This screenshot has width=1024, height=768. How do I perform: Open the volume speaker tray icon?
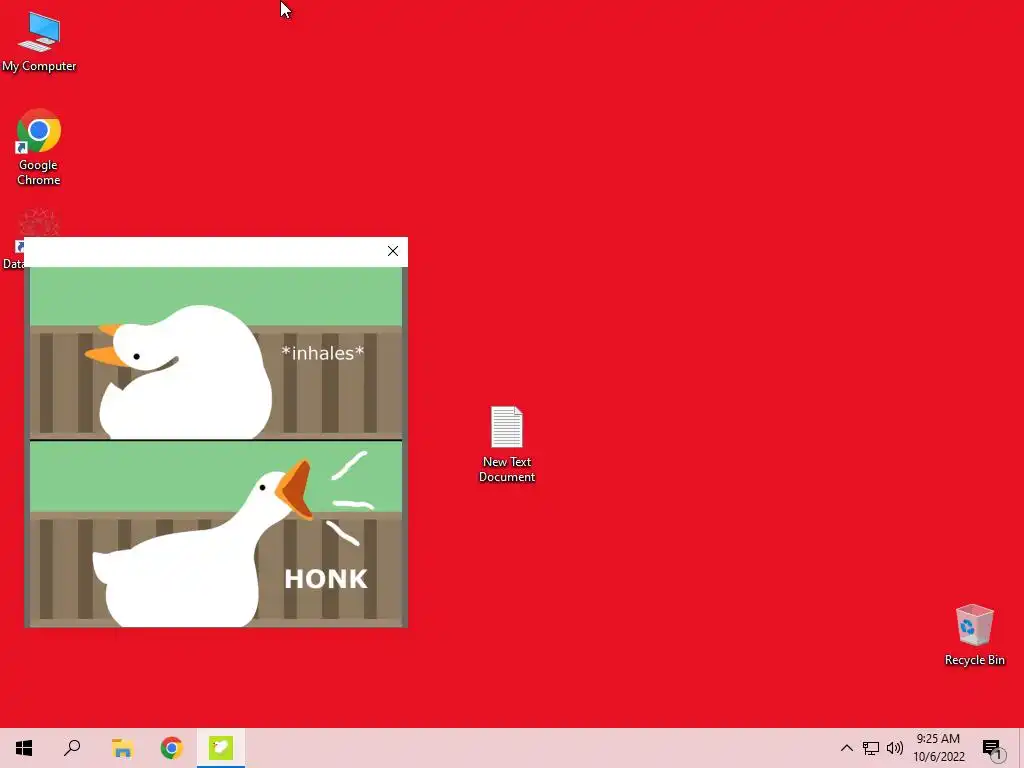coord(895,748)
